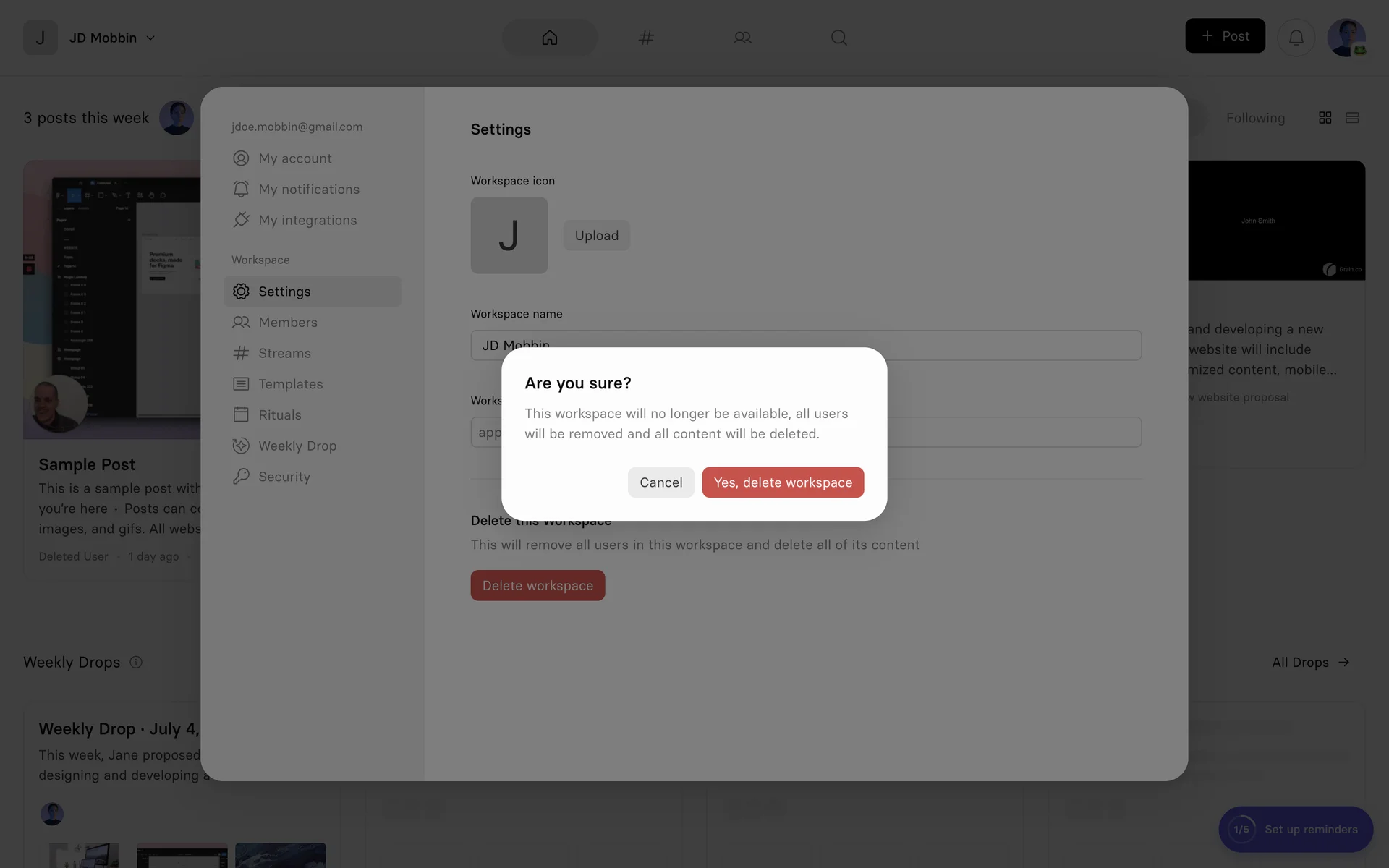Image resolution: width=1389 pixels, height=868 pixels.
Task: Select Members in workspace sidebar
Action: coord(287,323)
